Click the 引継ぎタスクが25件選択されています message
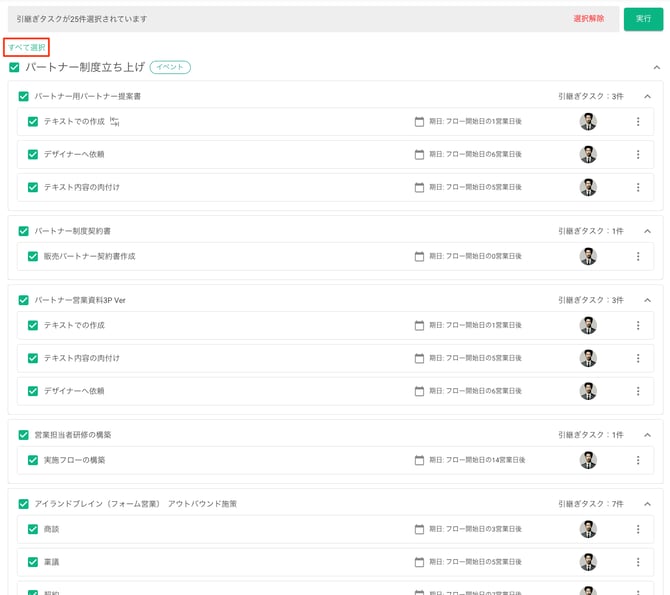The width and height of the screenshot is (670, 595). pyautogui.click(x=82, y=19)
